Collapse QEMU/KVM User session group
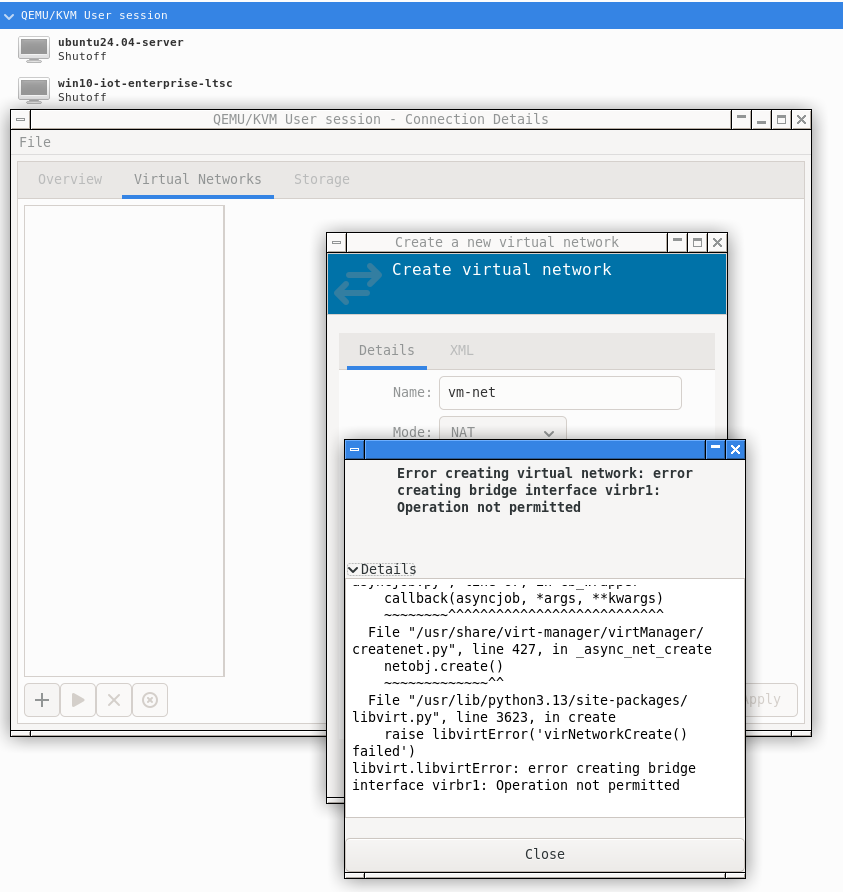Image resolution: width=843 pixels, height=892 pixels. click(9, 16)
